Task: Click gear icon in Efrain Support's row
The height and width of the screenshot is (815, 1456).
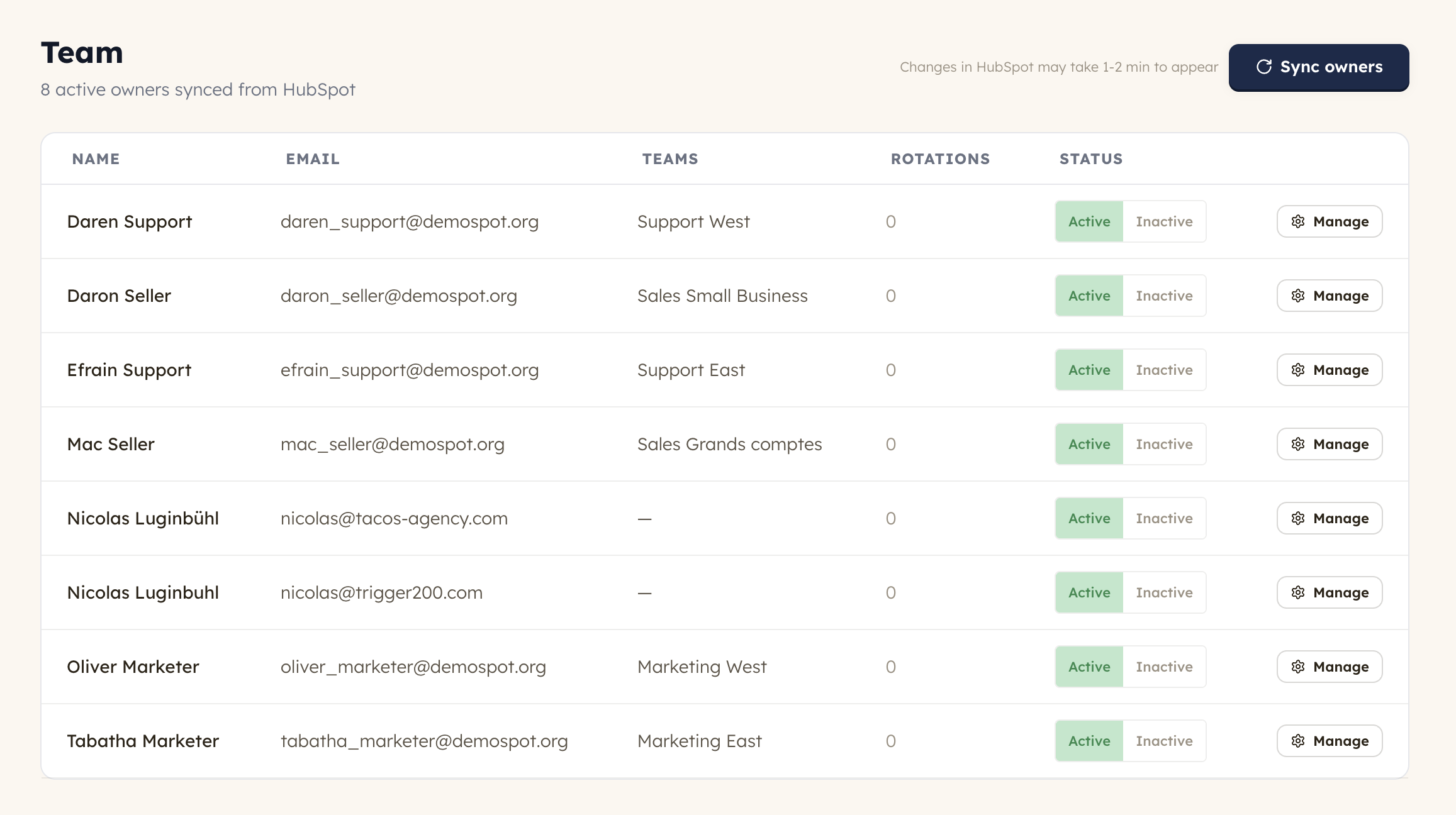Action: (x=1298, y=370)
